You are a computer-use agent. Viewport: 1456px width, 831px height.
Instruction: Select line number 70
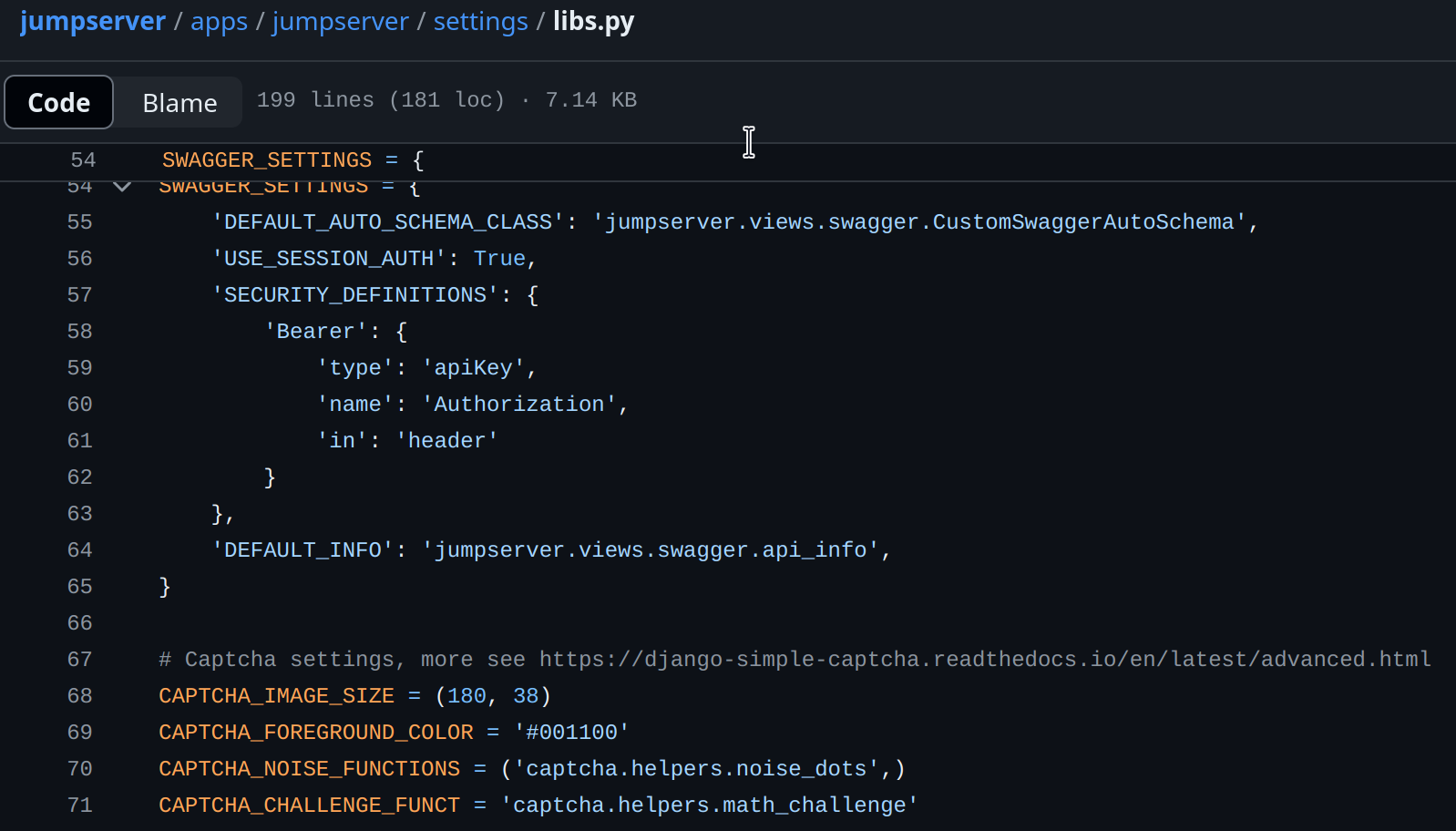(80, 769)
